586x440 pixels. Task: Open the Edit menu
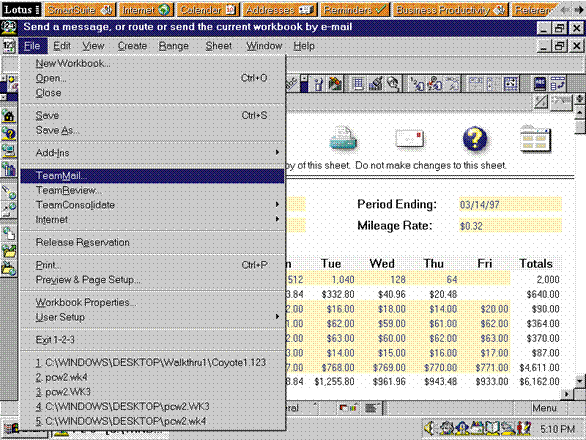62,46
